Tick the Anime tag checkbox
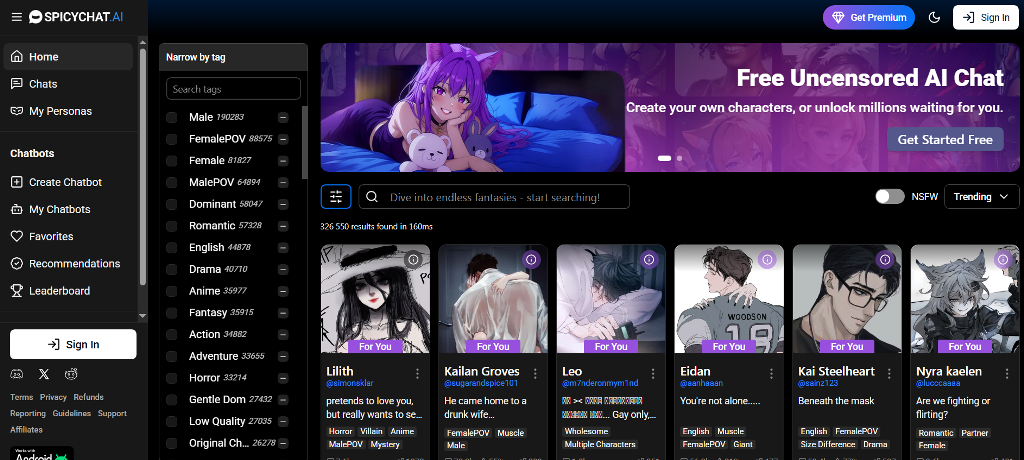This screenshot has width=1024, height=460. [172, 291]
